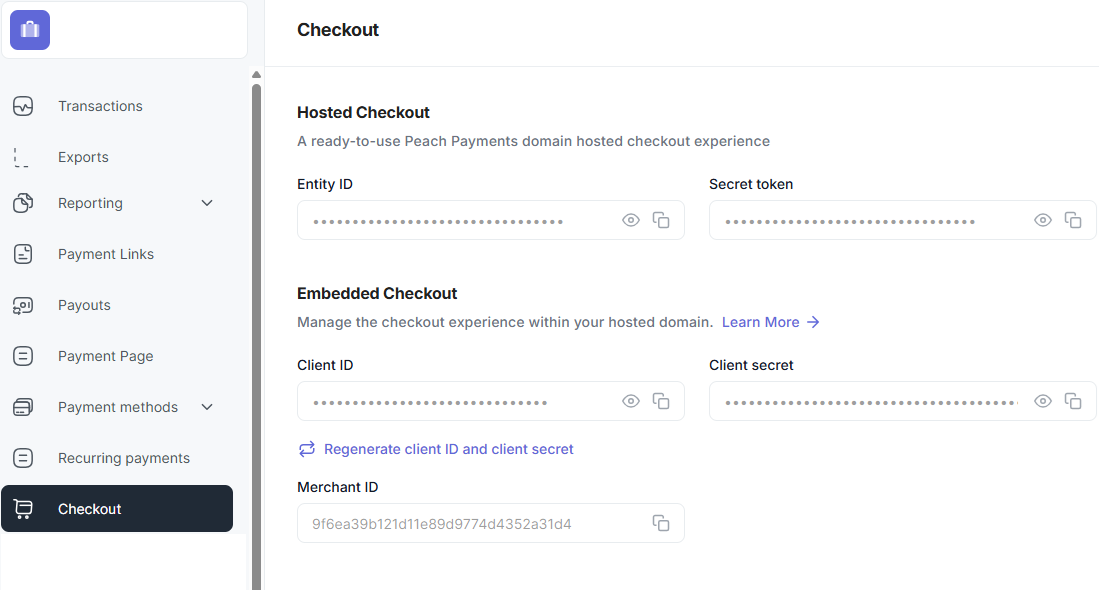Copy the Entity ID value
Image resolution: width=1099 pixels, height=590 pixels.
coord(661,220)
